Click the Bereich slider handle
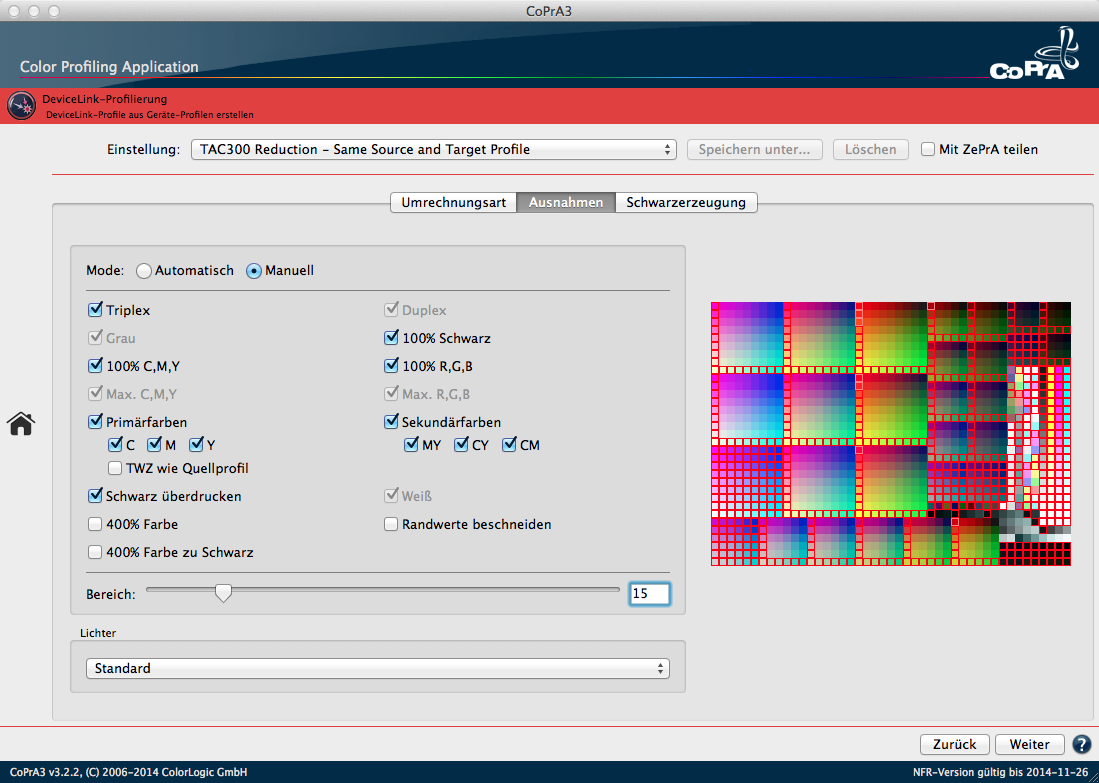 point(223,593)
